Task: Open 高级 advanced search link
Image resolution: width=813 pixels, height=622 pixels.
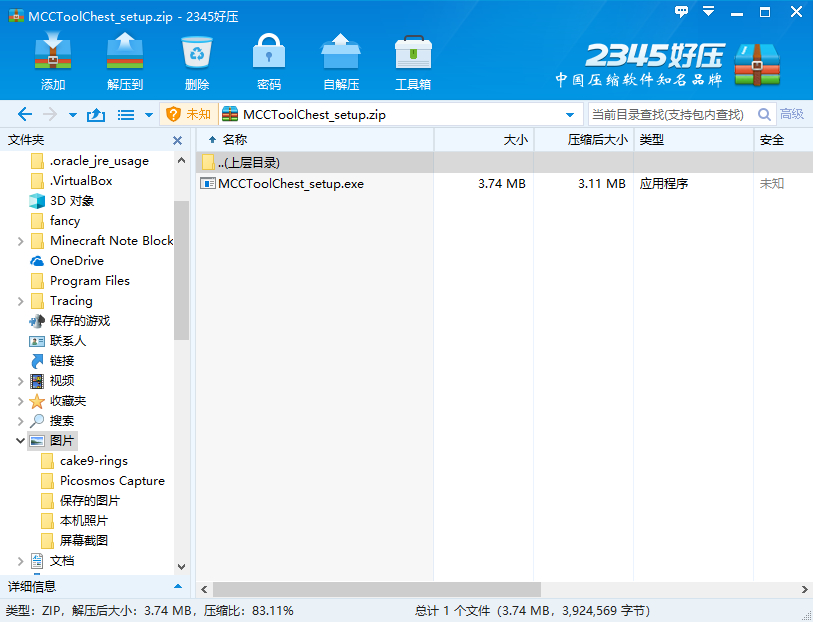Action: pyautogui.click(x=792, y=115)
